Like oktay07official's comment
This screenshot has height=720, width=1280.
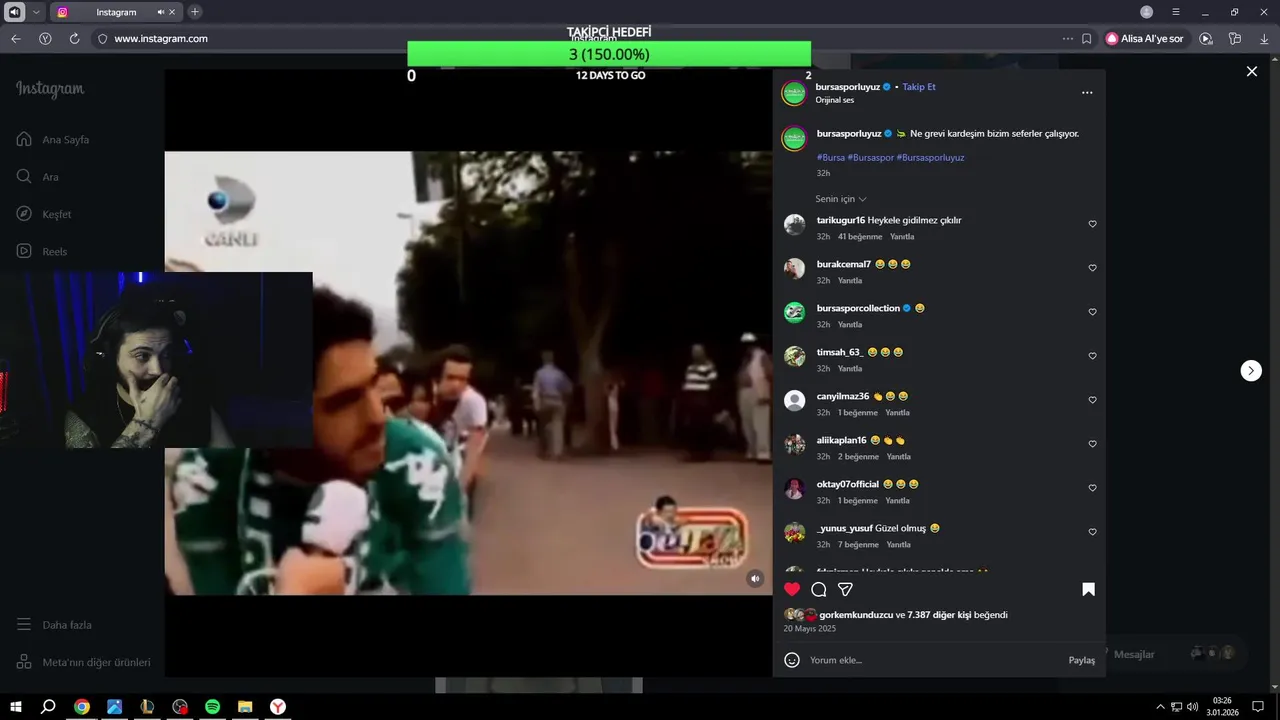pyautogui.click(x=1092, y=488)
